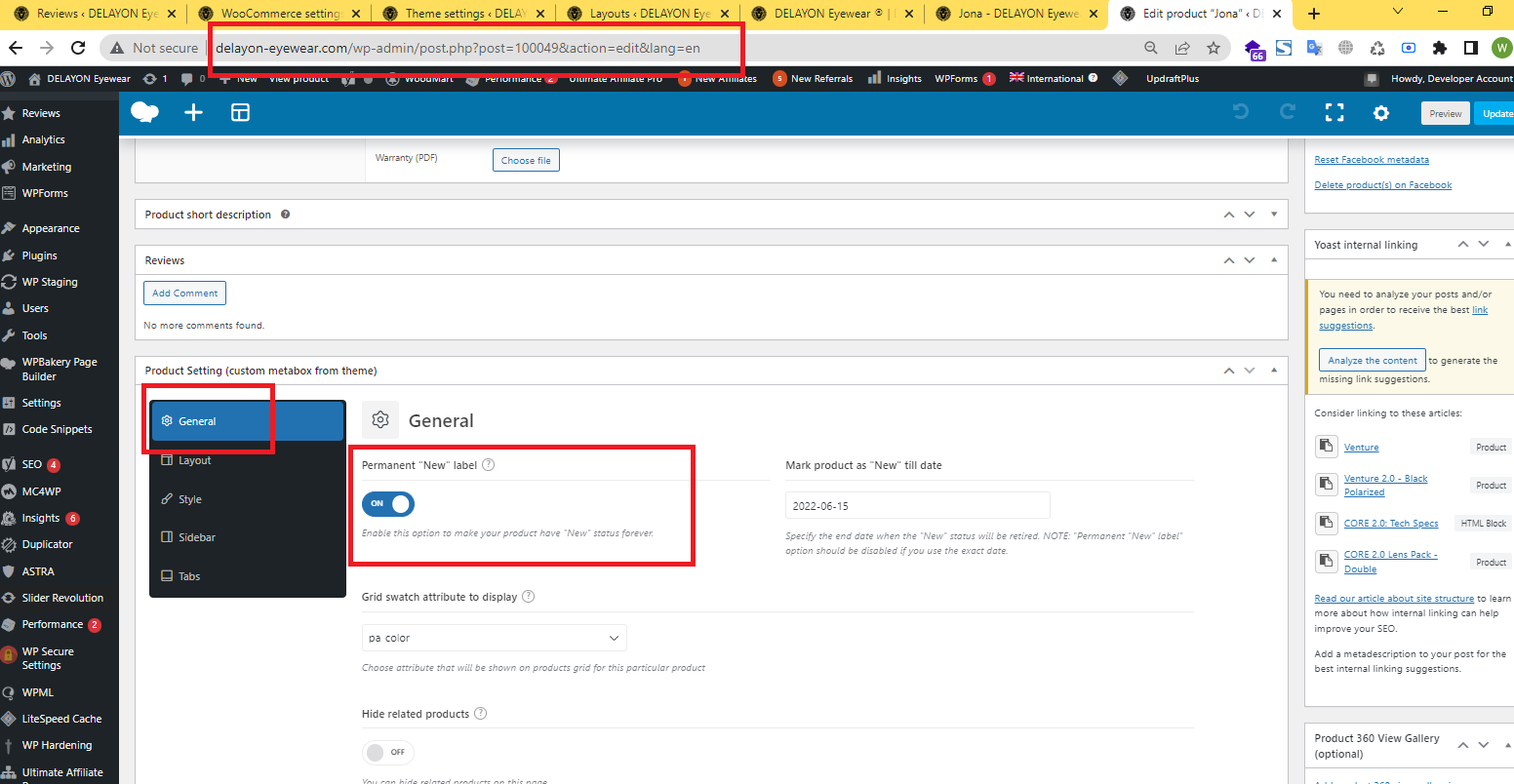
Task: Click the Preview button
Action: 1446,113
